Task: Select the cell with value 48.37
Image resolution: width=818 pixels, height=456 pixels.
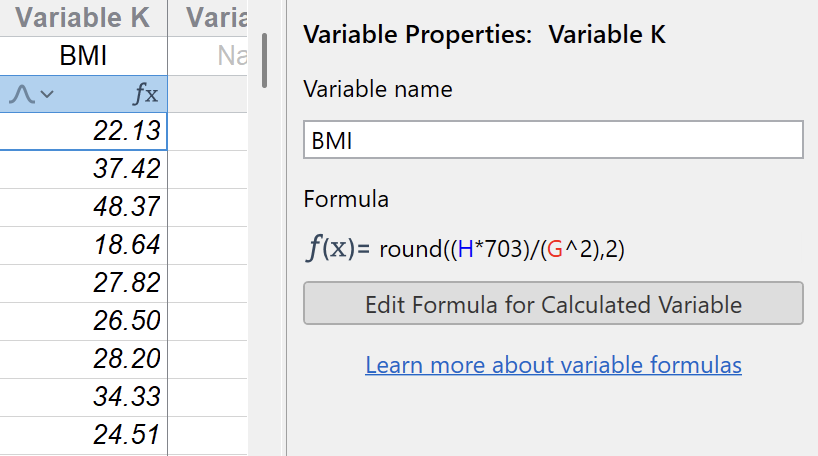Action: tap(83, 207)
